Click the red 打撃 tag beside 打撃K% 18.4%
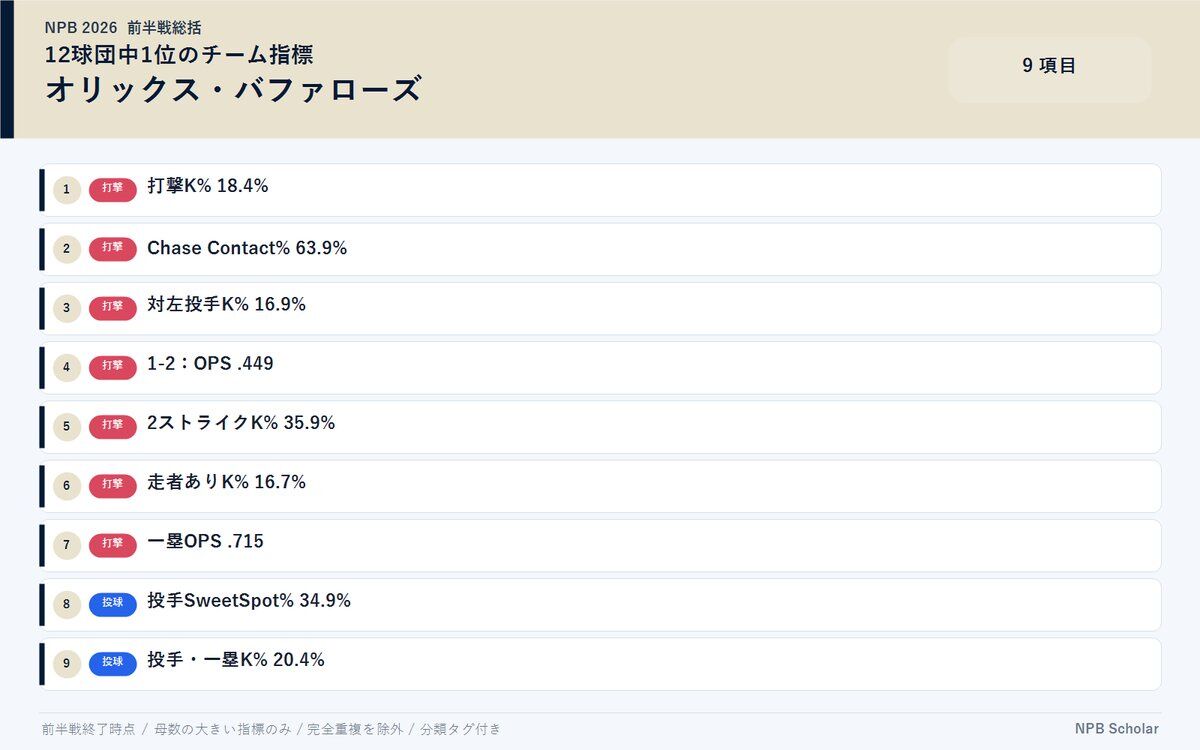 pos(113,190)
